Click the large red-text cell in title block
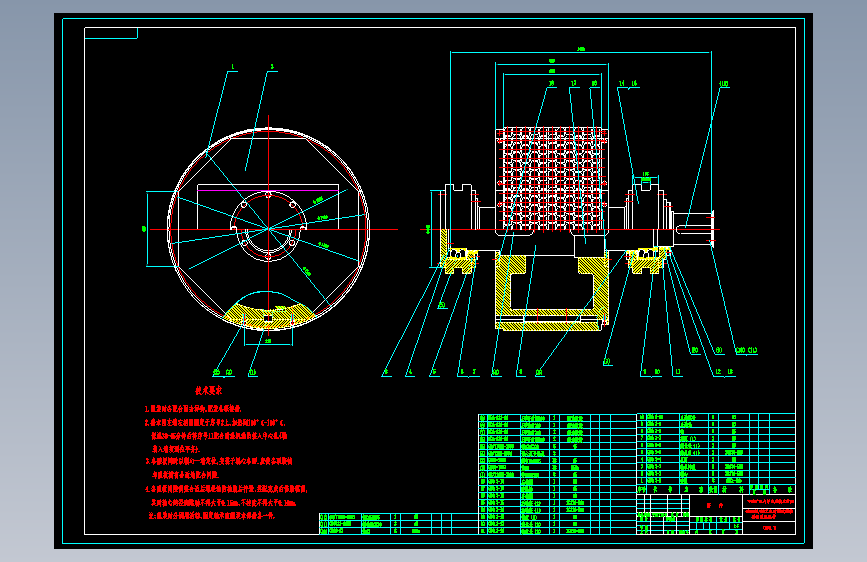Screen dimensions: 867x562 715,505
